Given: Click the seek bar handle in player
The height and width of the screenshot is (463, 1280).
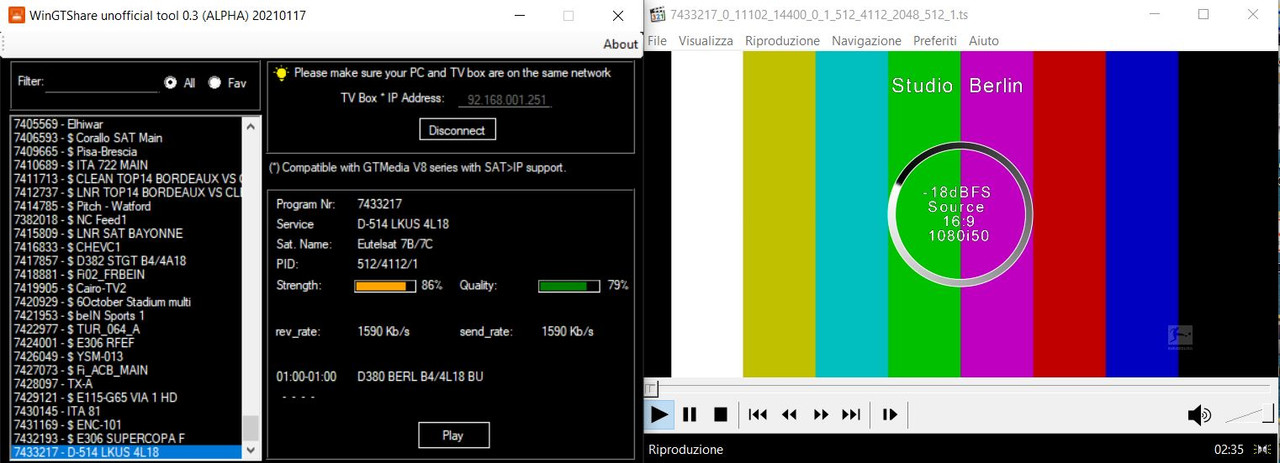Looking at the screenshot, I should coord(650,389).
